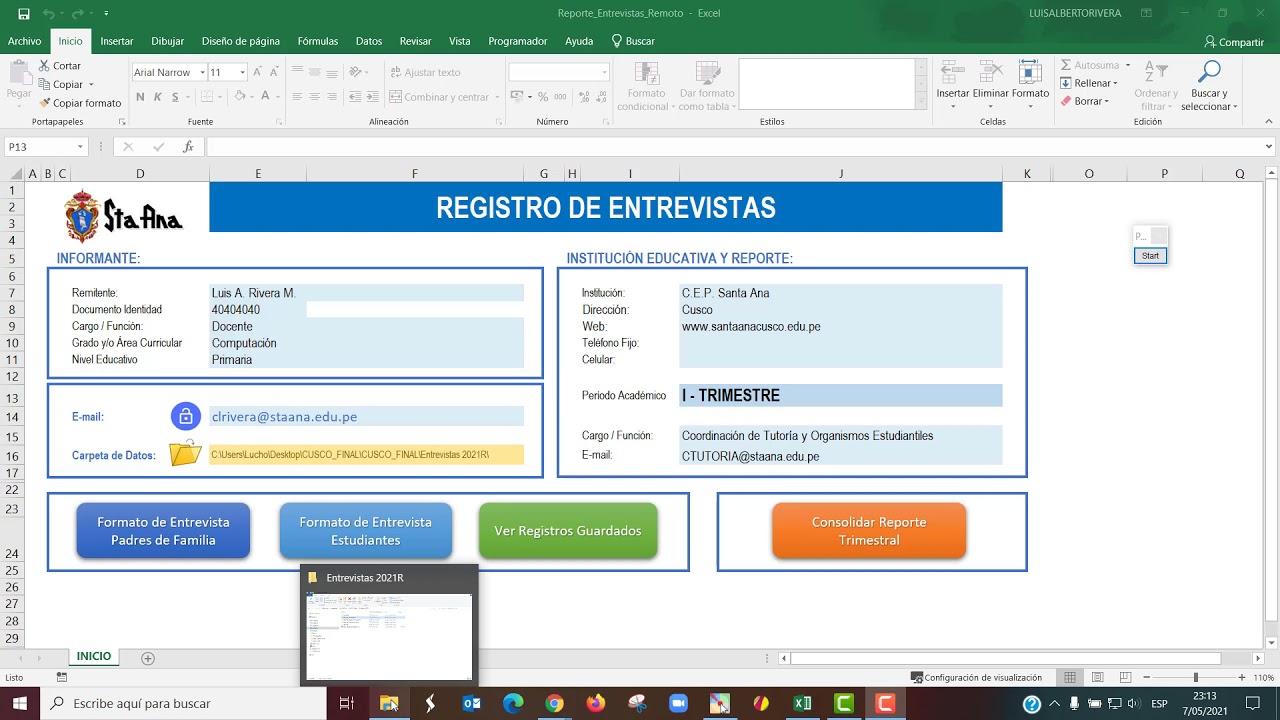
Task: Open Buscar y seleccionar magnifier
Action: 1209,86
